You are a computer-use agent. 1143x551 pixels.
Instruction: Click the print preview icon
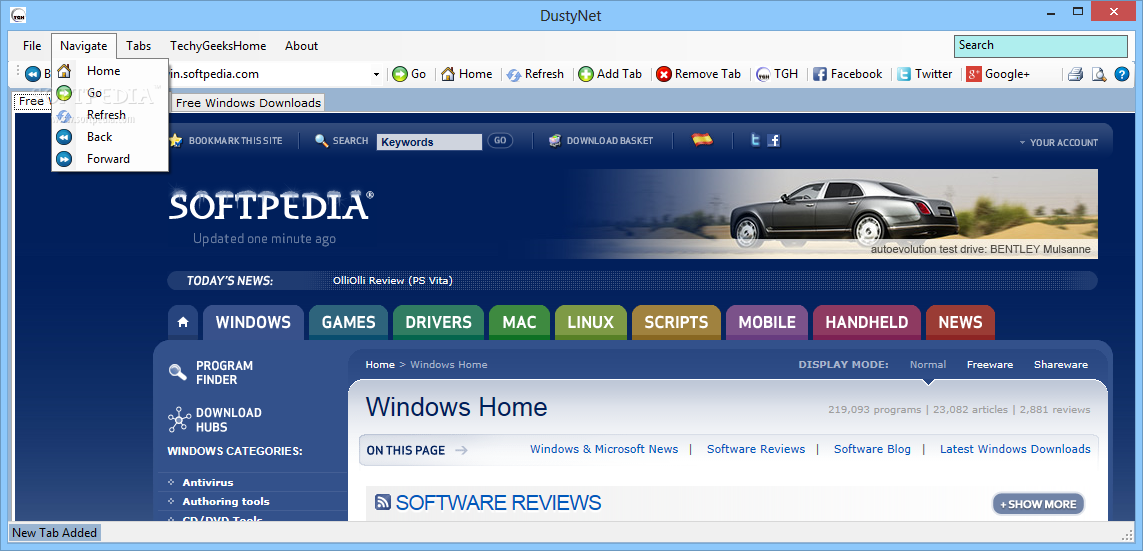tap(1099, 74)
